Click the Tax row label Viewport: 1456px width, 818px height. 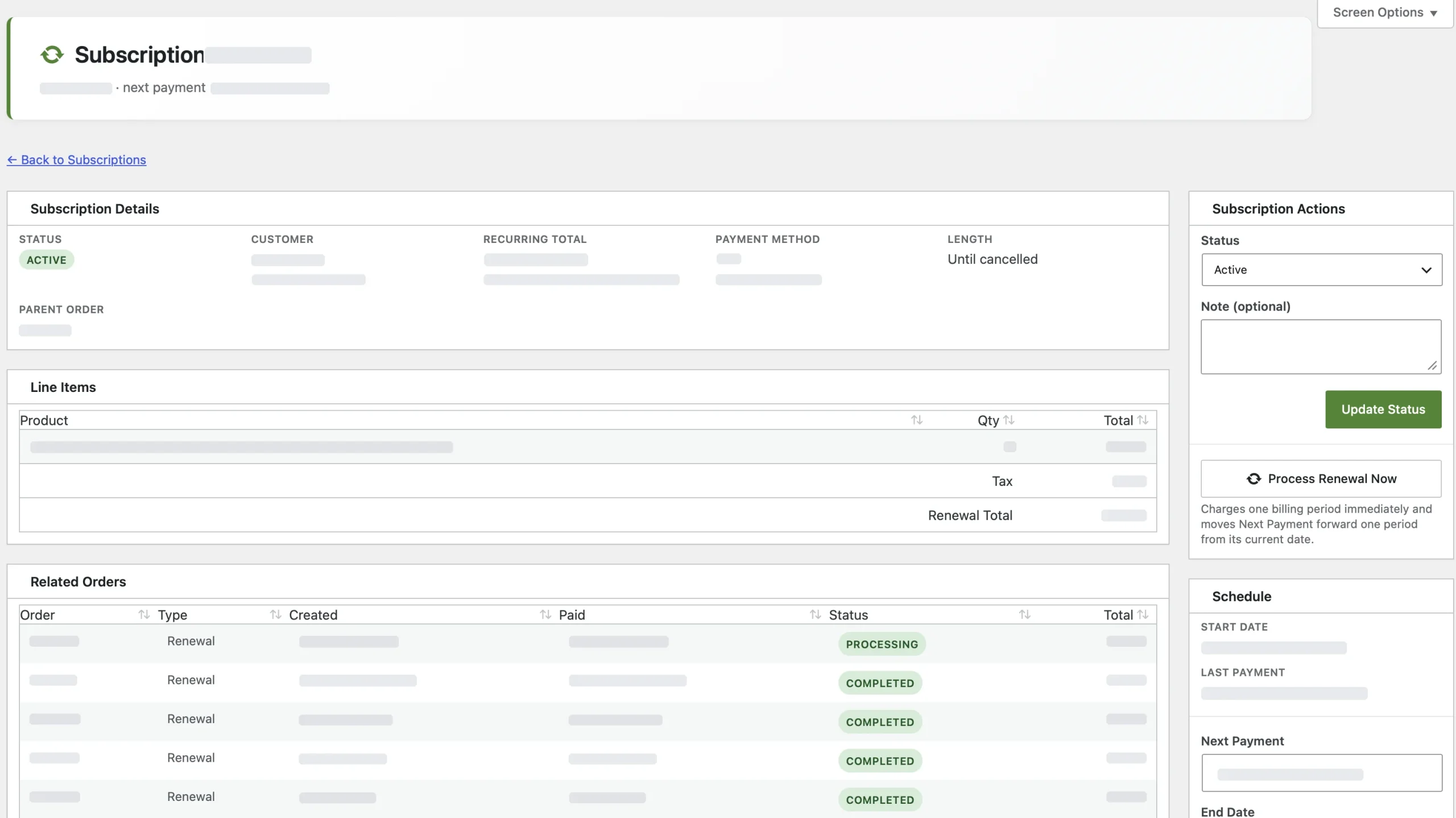[x=1002, y=481]
